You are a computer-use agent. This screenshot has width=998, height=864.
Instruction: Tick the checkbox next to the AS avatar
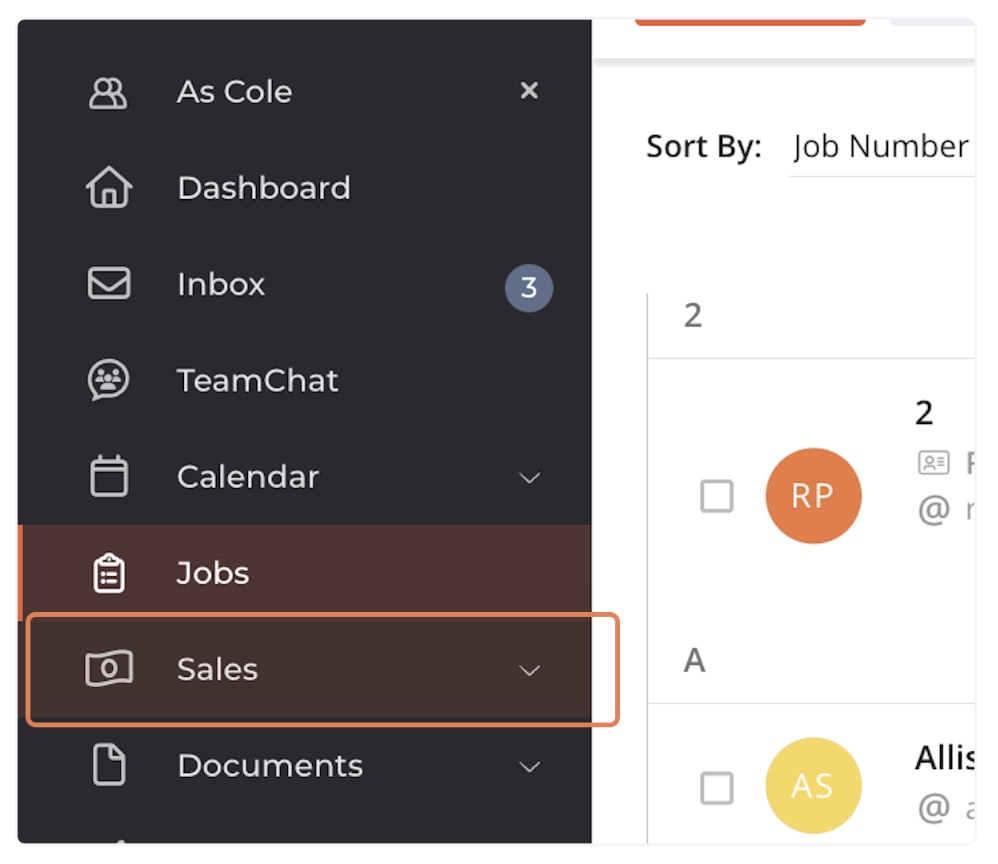716,788
